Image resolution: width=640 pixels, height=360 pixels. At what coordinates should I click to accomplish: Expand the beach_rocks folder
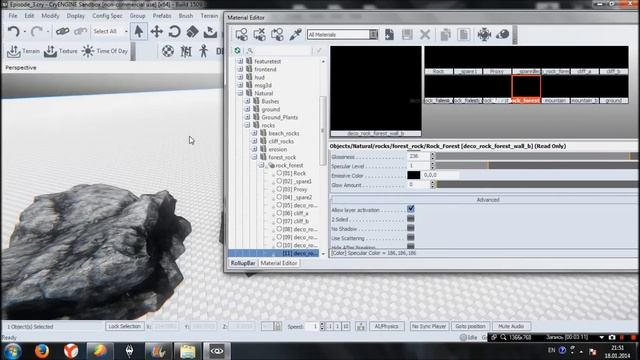point(254,133)
